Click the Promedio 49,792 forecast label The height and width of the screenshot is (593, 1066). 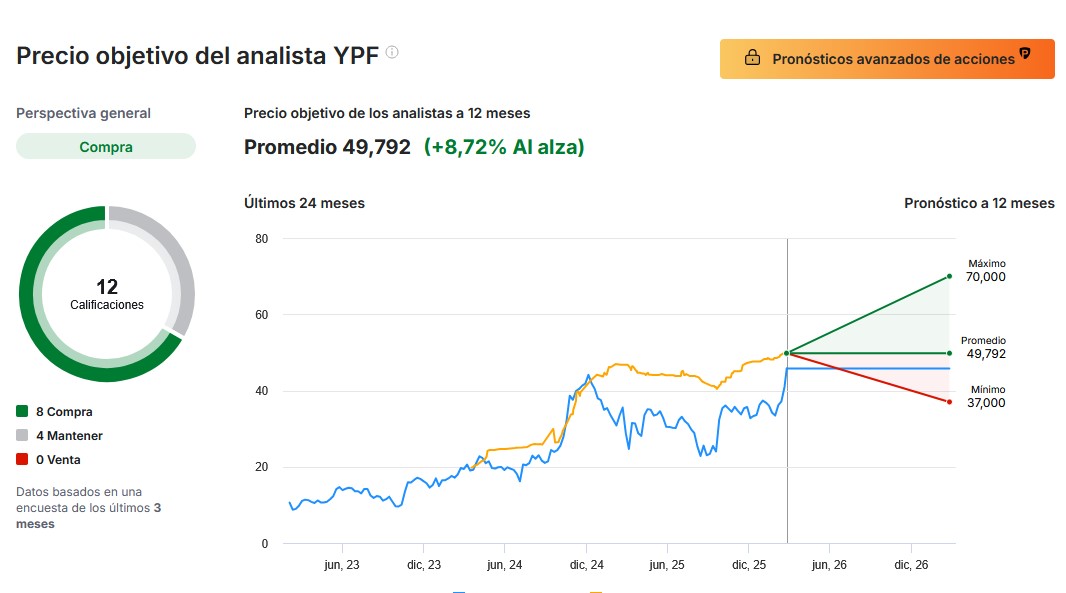tap(985, 348)
